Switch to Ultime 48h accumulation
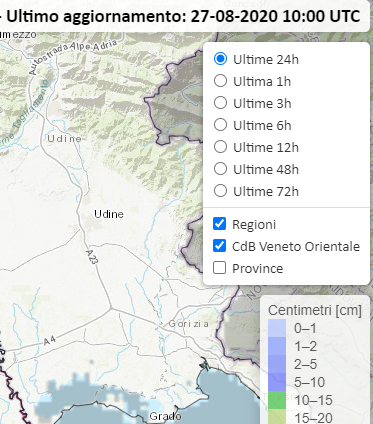This screenshot has height=424, width=373. 220,169
